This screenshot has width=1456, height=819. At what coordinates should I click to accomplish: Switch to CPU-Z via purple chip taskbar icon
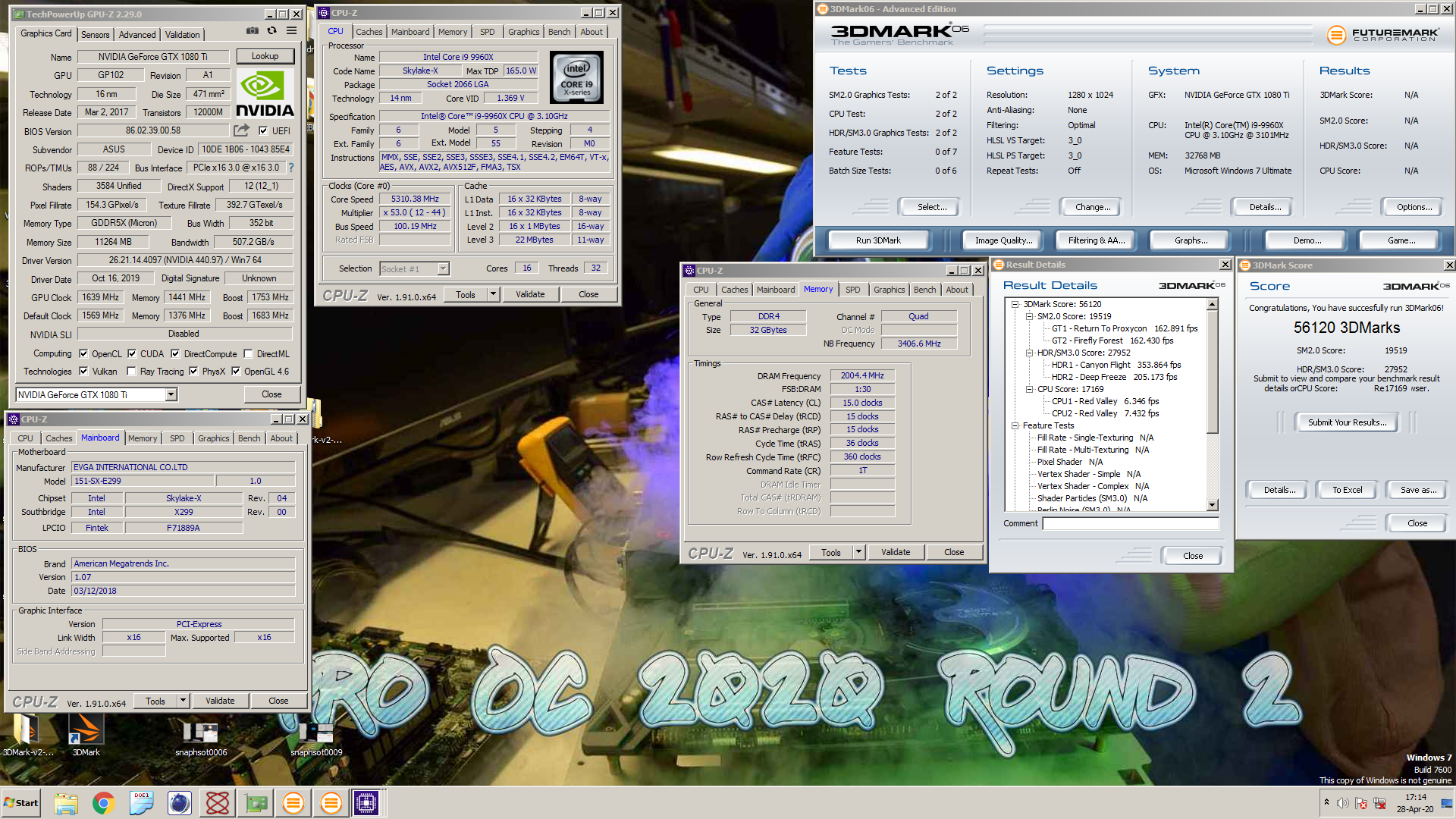point(366,803)
